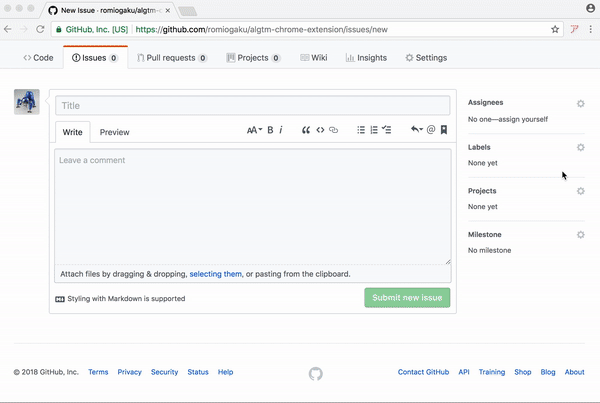Insert a numbered list
600x403 pixels.
coord(374,130)
